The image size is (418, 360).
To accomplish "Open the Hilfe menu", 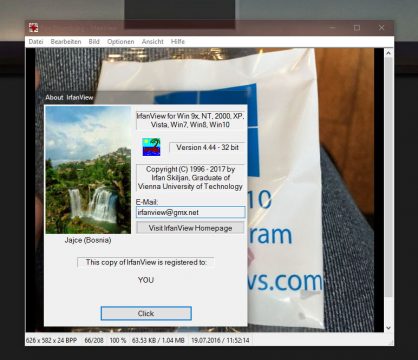I will 178,42.
